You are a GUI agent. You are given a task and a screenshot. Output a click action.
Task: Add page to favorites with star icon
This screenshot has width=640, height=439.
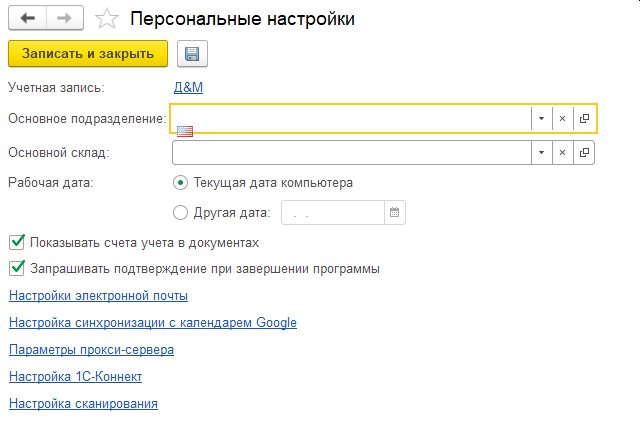pos(107,19)
